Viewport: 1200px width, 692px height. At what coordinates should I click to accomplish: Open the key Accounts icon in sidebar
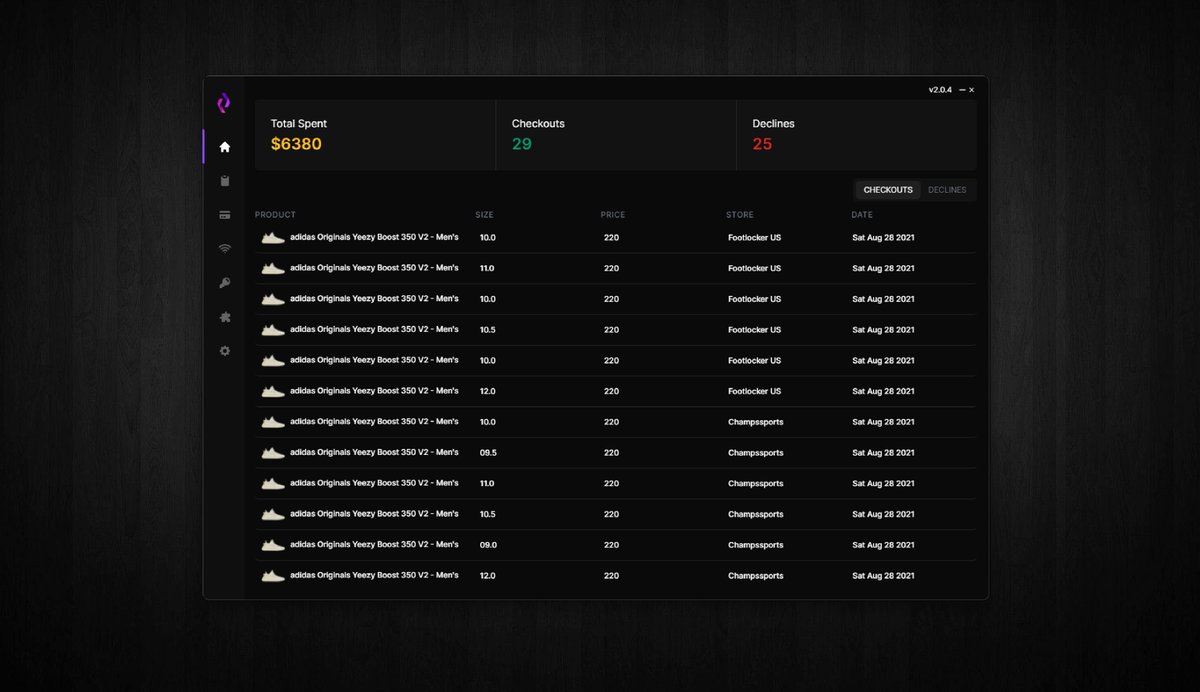(224, 283)
